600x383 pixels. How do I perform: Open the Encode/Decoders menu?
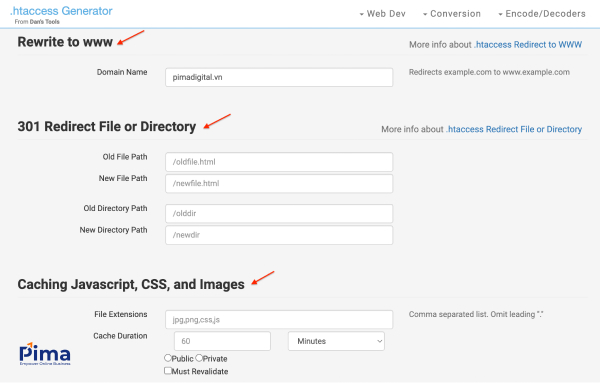pos(541,14)
